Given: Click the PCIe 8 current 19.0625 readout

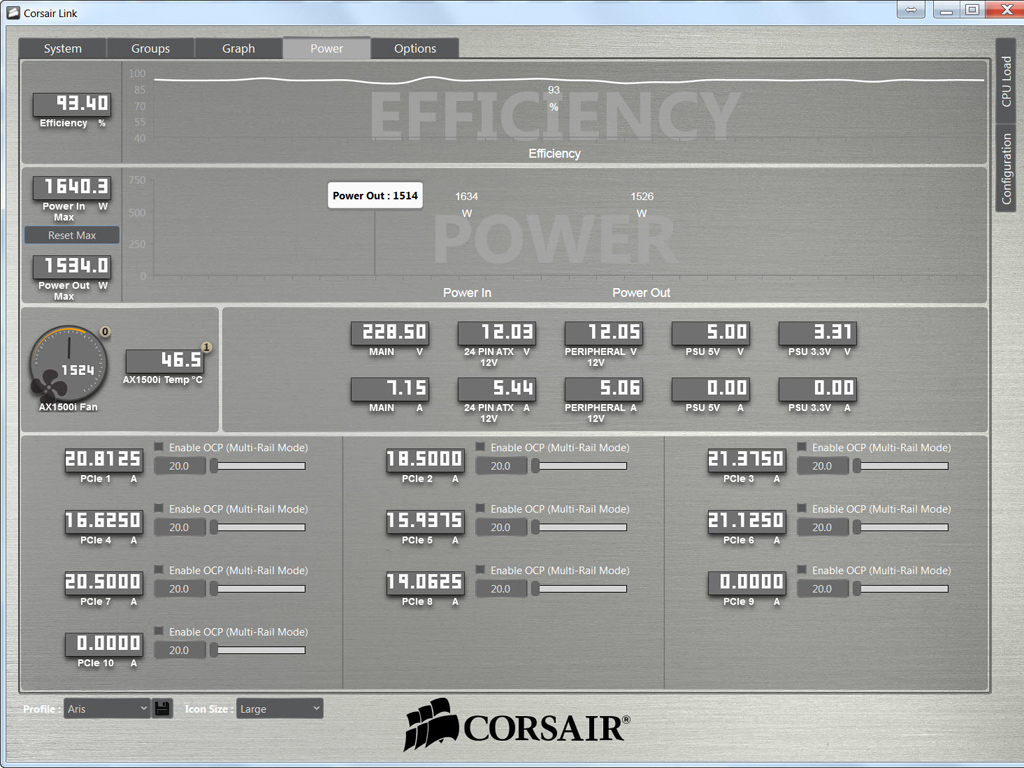Looking at the screenshot, I should (x=425, y=583).
